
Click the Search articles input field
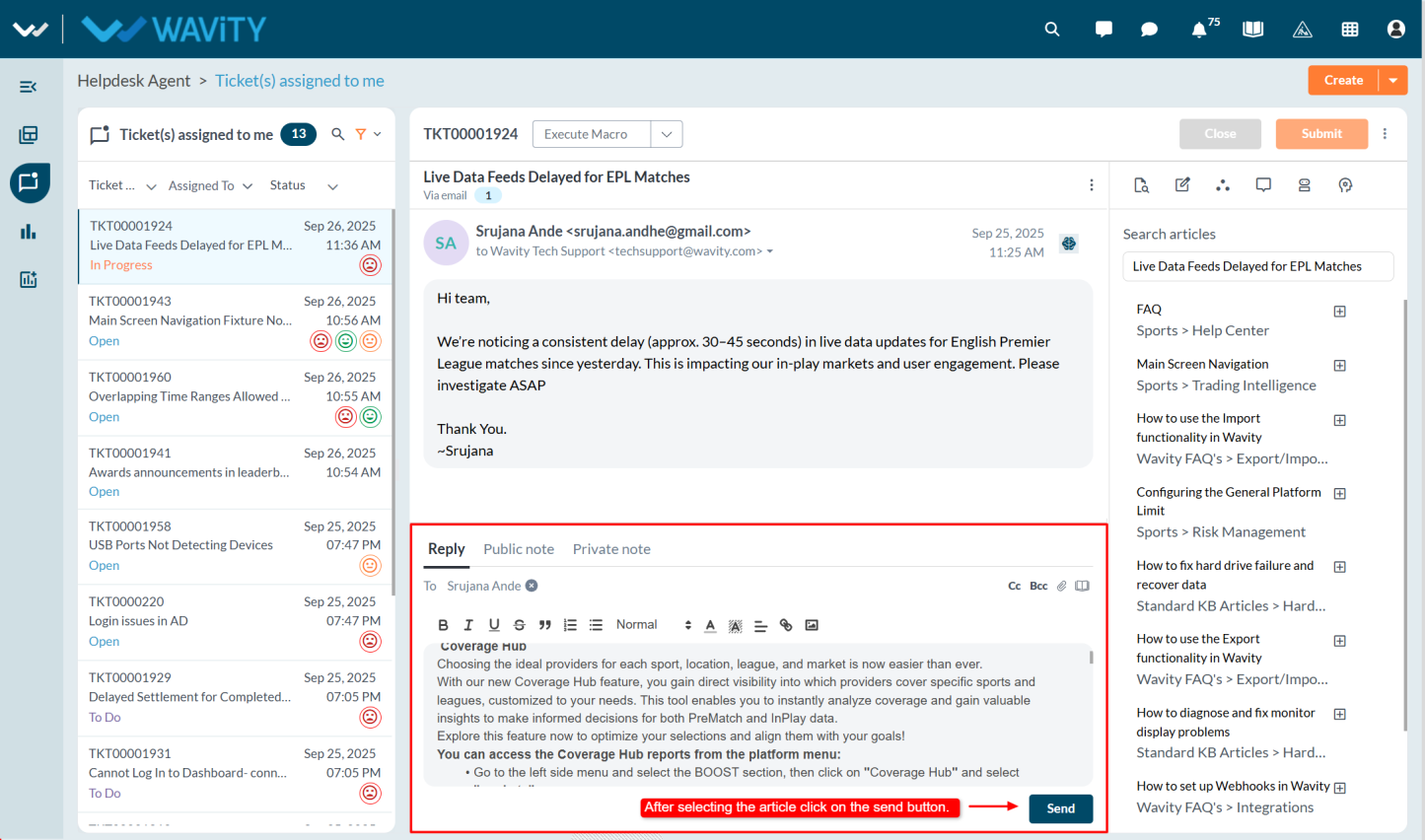click(1257, 266)
